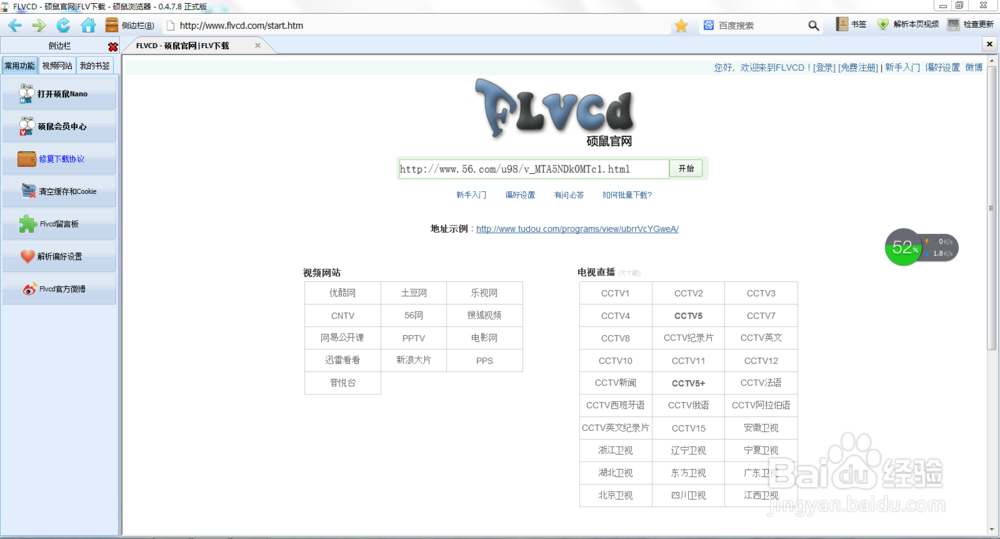The width and height of the screenshot is (1000, 539).
Task: Open the tudou example URL link
Action: click(x=577, y=229)
